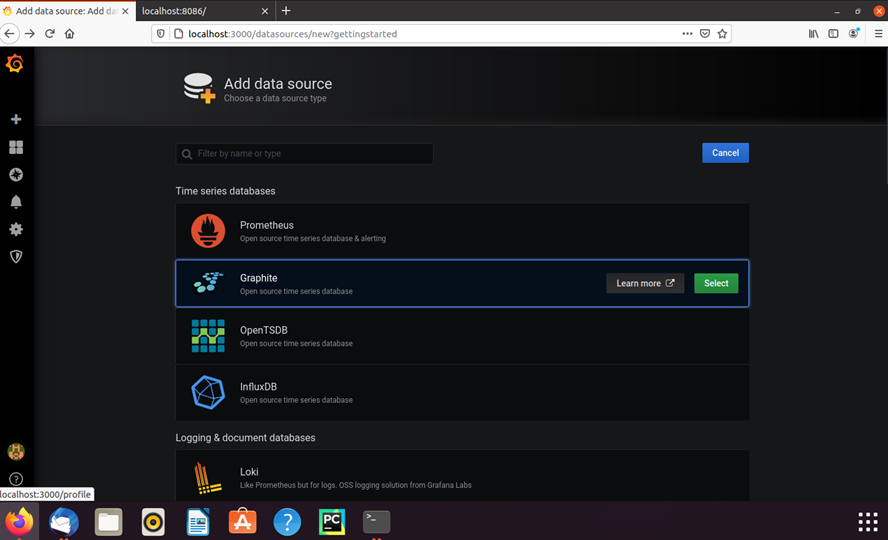The image size is (888, 540).
Task: Open the dock Help icon
Action: coord(287,521)
